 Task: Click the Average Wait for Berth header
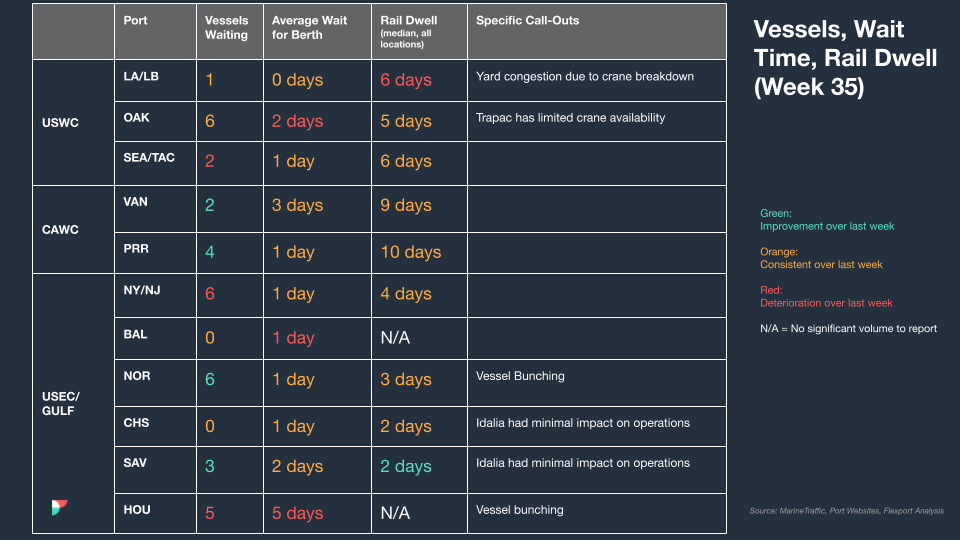(309, 28)
